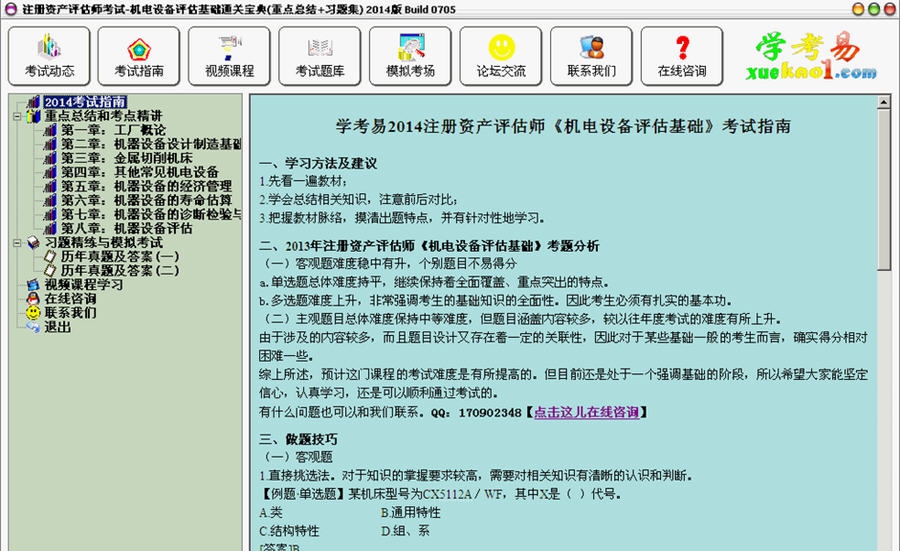Open chapter 第五章：机器设备的经济管理

click(x=146, y=187)
